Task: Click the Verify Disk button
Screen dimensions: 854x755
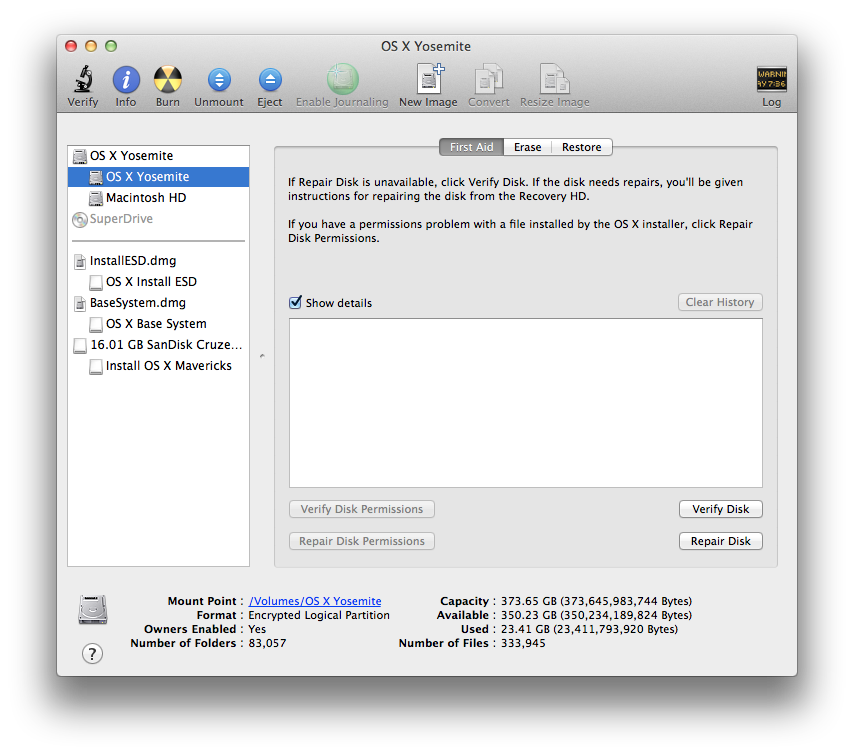Action: coord(721,509)
